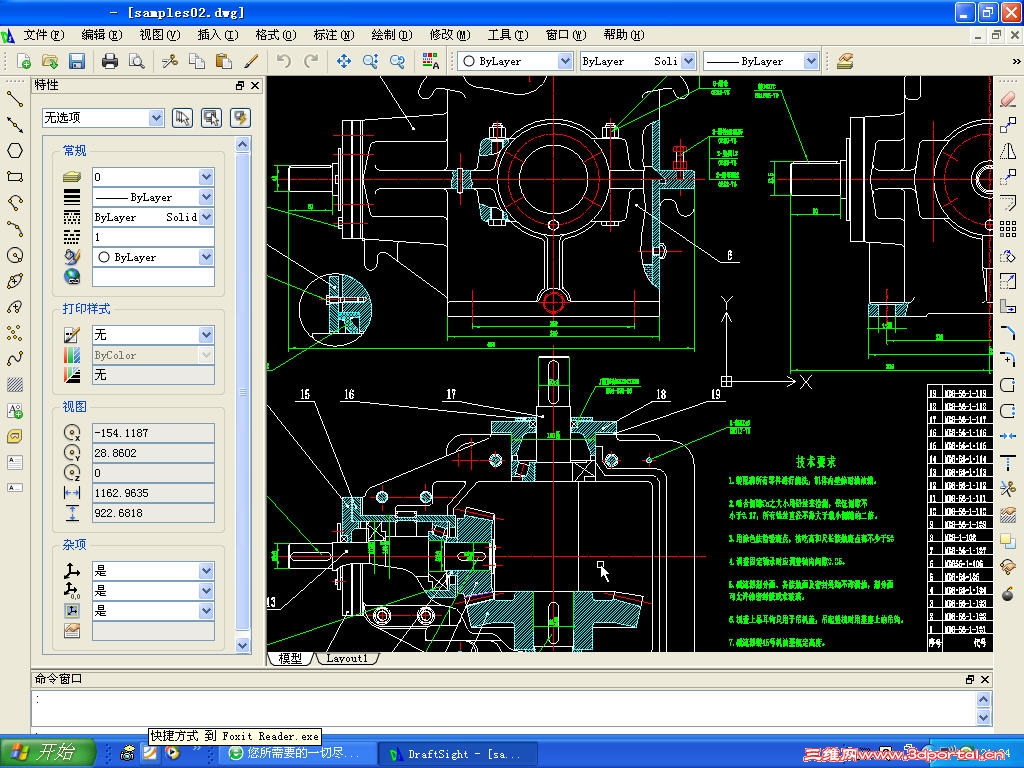The height and width of the screenshot is (768, 1024).
Task: Click the linescale field showing 1
Action: 153,237
